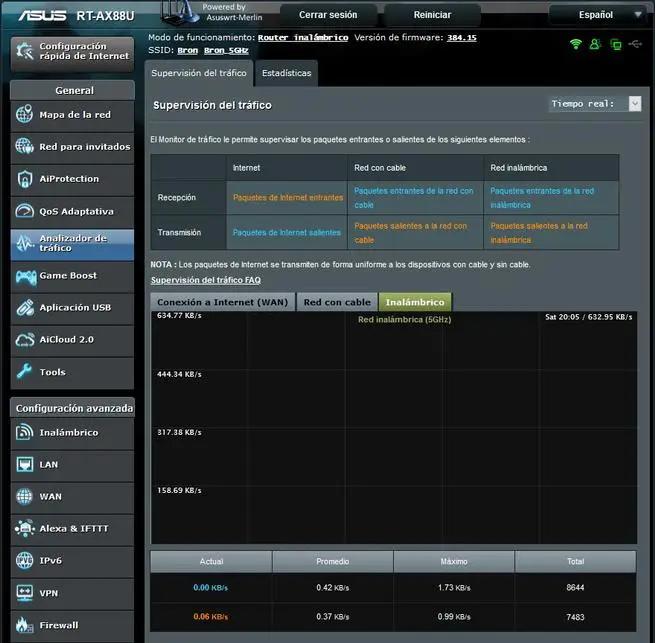Click the Aplicación USB icon

pos(25,308)
